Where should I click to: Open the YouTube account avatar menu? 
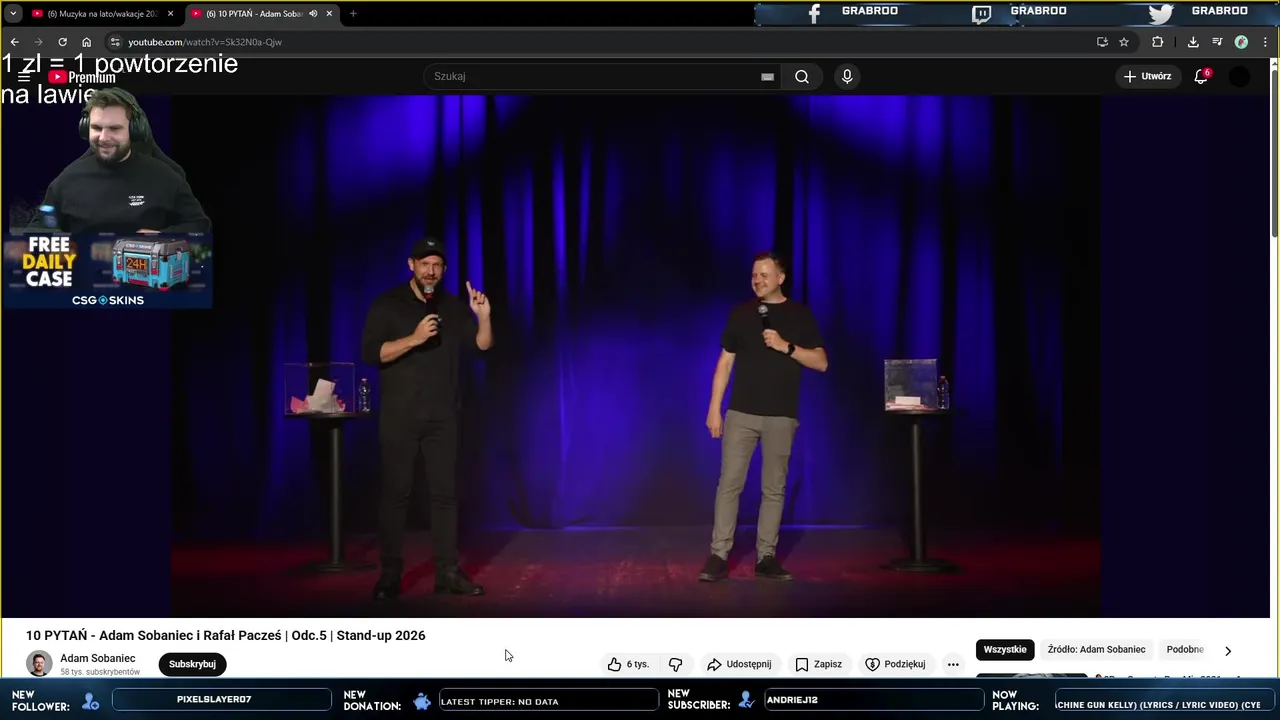[x=1239, y=76]
